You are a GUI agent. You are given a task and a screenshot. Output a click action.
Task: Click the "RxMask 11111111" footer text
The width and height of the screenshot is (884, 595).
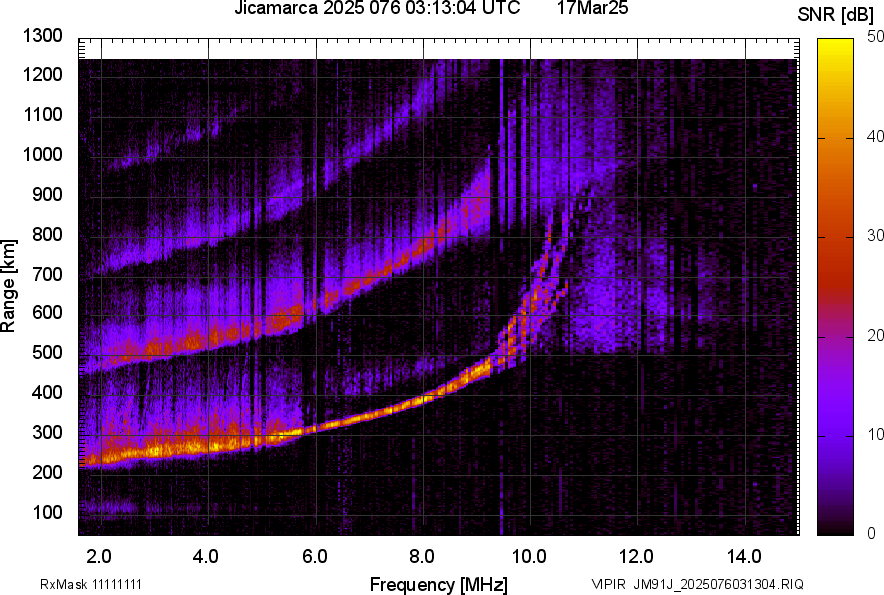tap(91, 584)
